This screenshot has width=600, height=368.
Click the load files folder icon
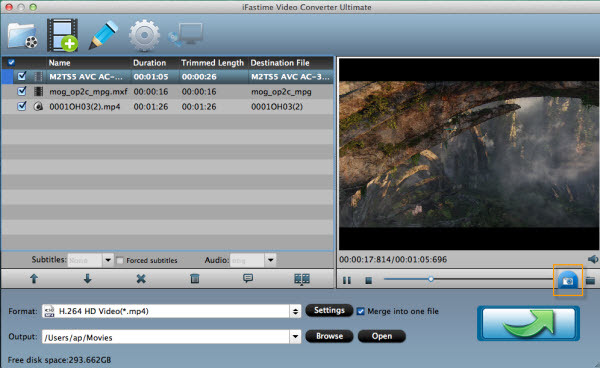23,36
